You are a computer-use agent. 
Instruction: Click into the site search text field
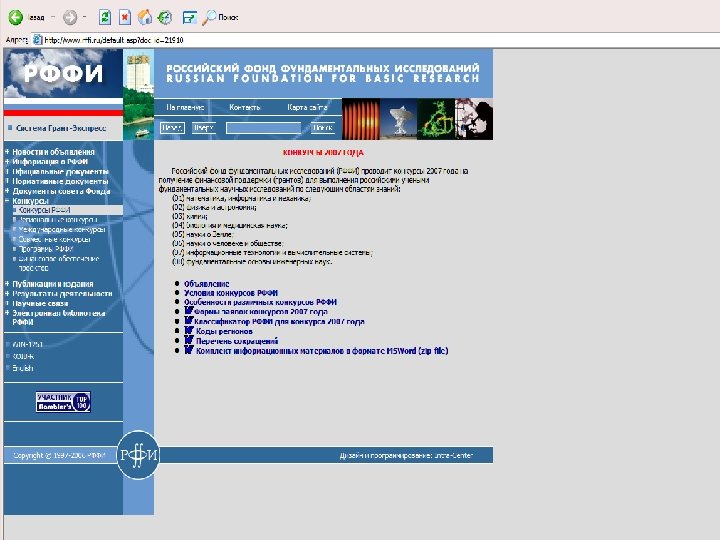tap(264, 128)
